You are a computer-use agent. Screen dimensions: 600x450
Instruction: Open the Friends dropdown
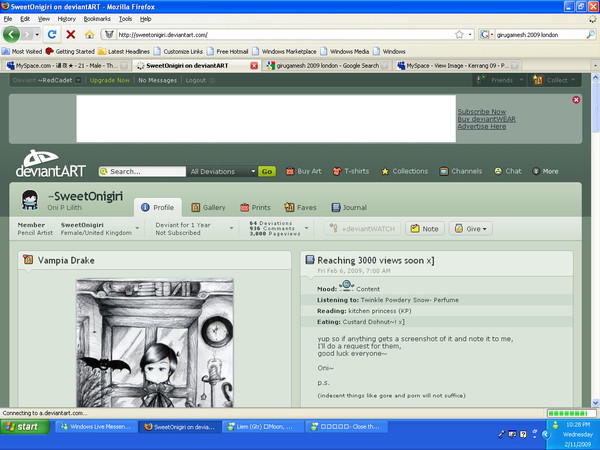tap(500, 80)
